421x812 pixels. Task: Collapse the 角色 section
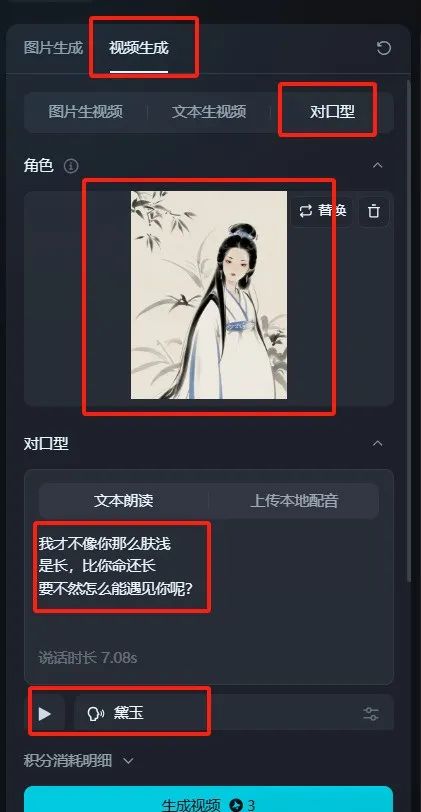click(x=378, y=165)
